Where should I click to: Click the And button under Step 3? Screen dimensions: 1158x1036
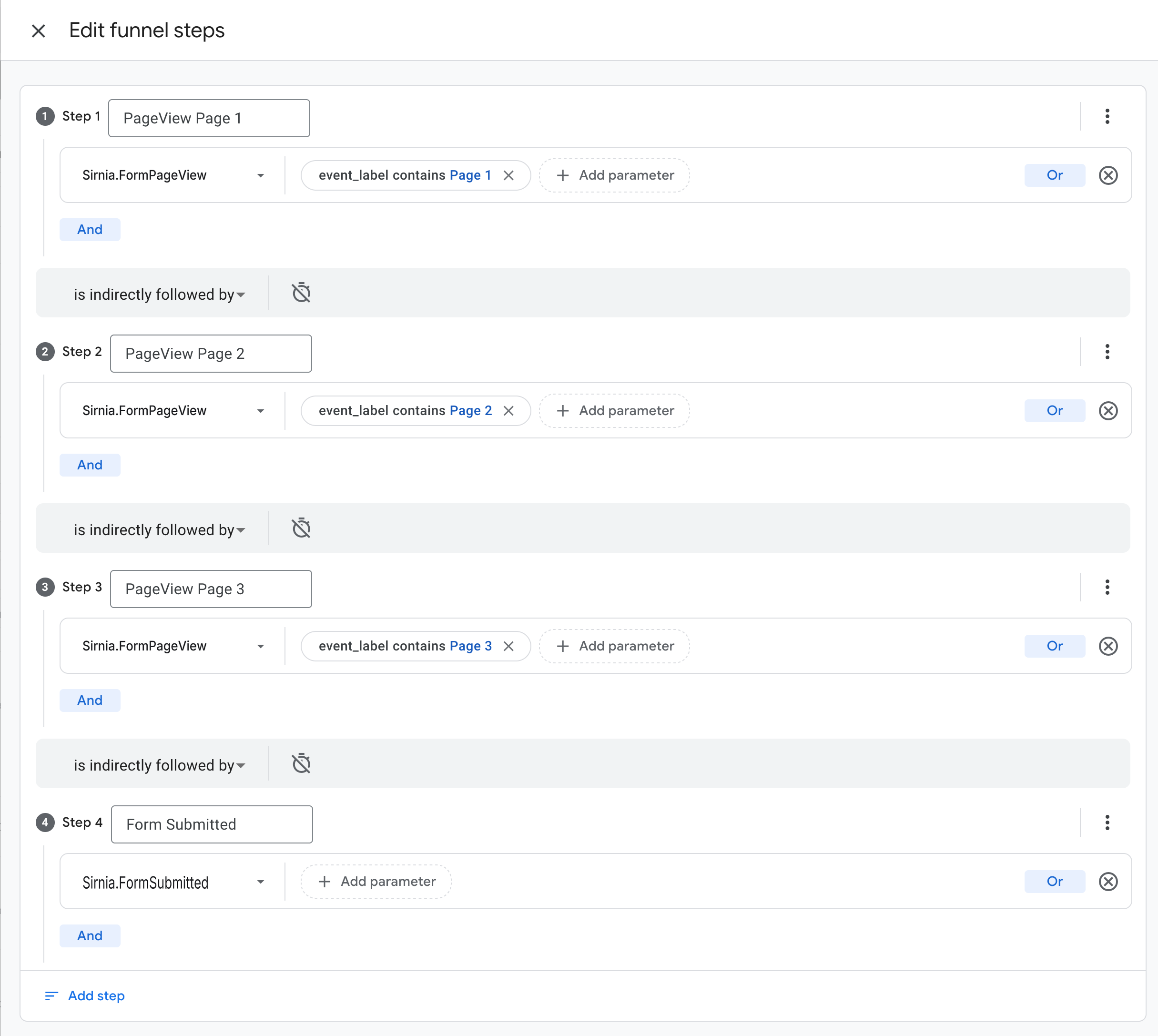tap(90, 700)
